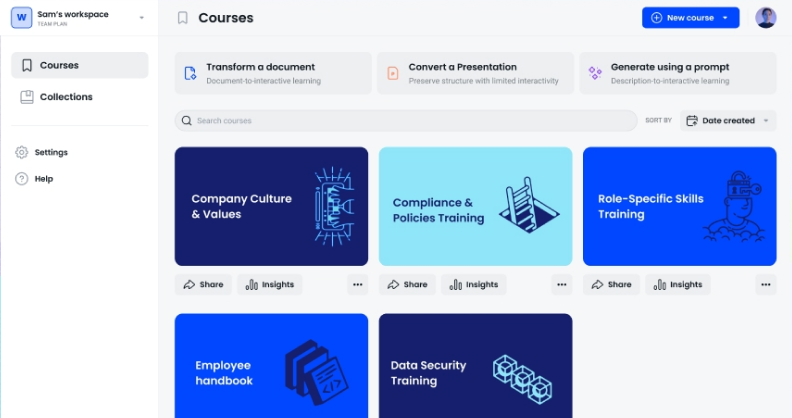Expand the New course dropdown arrow
The width and height of the screenshot is (792, 418).
(725, 18)
